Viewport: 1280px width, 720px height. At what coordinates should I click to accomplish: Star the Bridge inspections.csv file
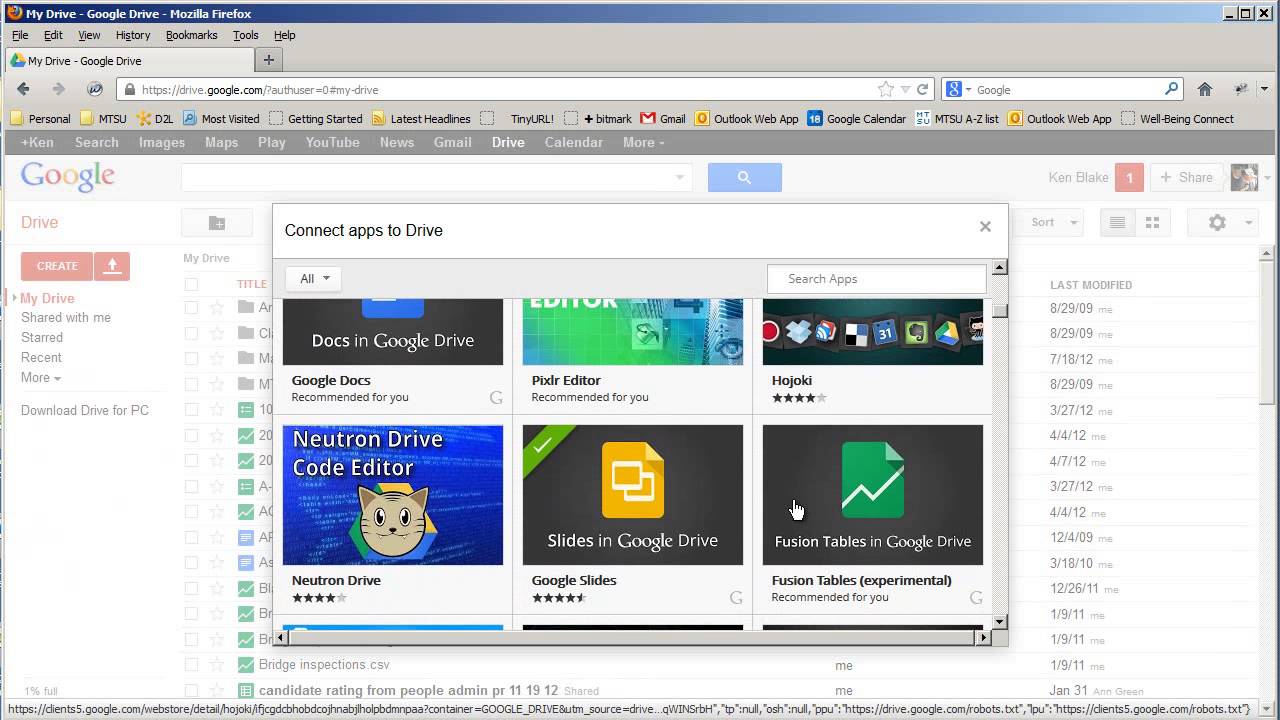[217, 664]
